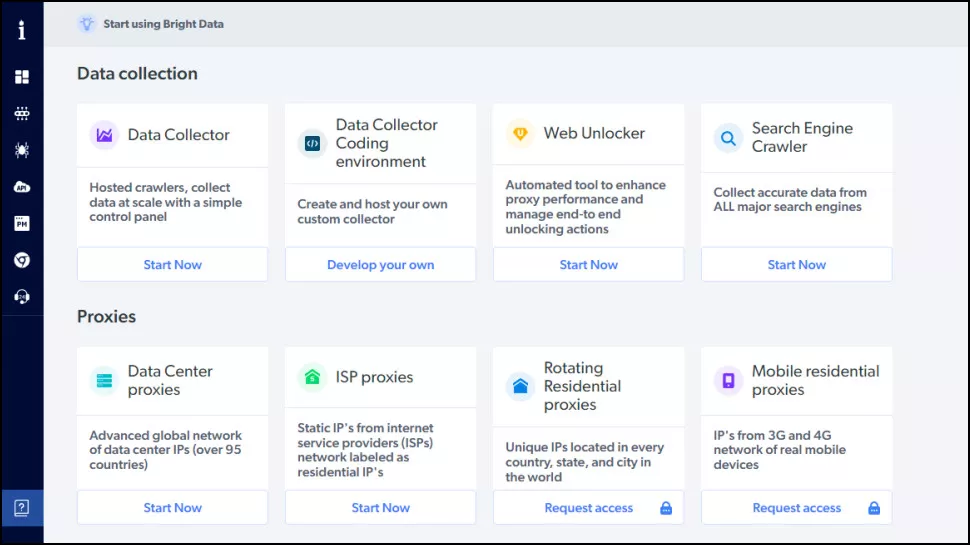The width and height of the screenshot is (970, 545).
Task: Click the lightbulb icon beside Start using Bright Data
Action: (87, 24)
